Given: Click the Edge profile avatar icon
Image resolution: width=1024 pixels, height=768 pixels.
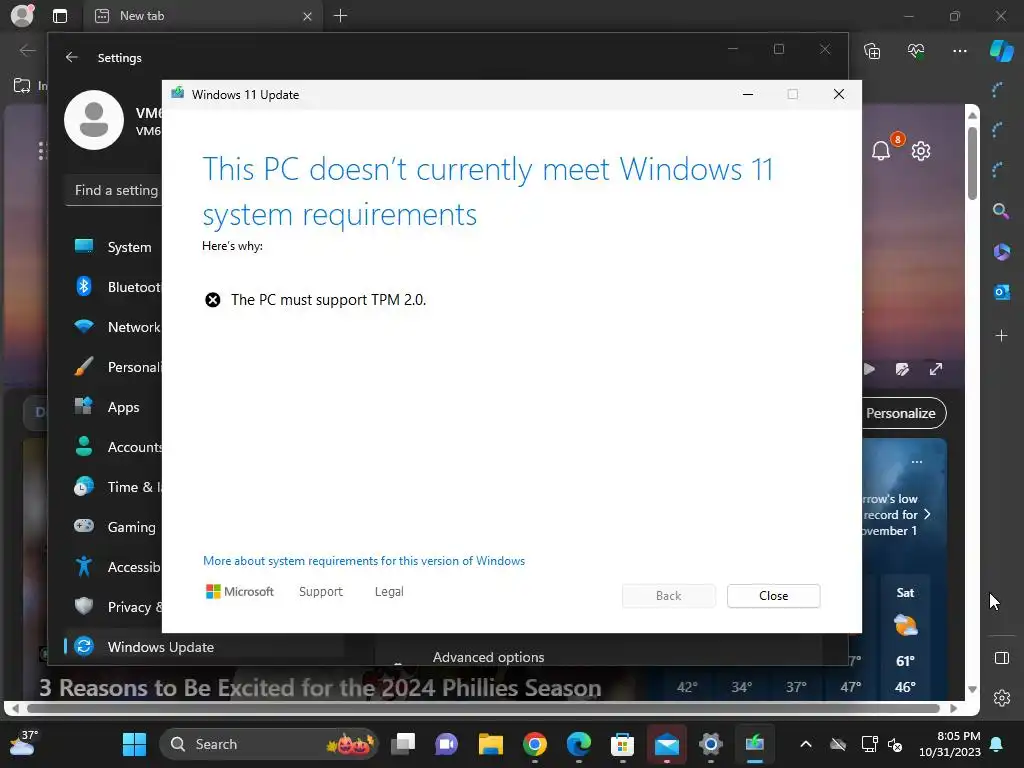Looking at the screenshot, I should pyautogui.click(x=22, y=16).
